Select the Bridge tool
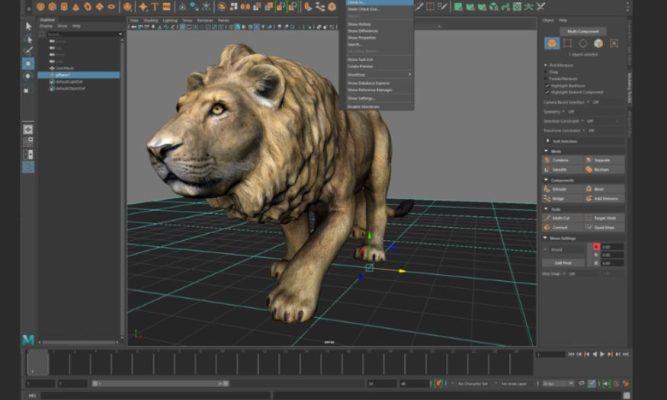The height and width of the screenshot is (400, 667). pos(557,199)
